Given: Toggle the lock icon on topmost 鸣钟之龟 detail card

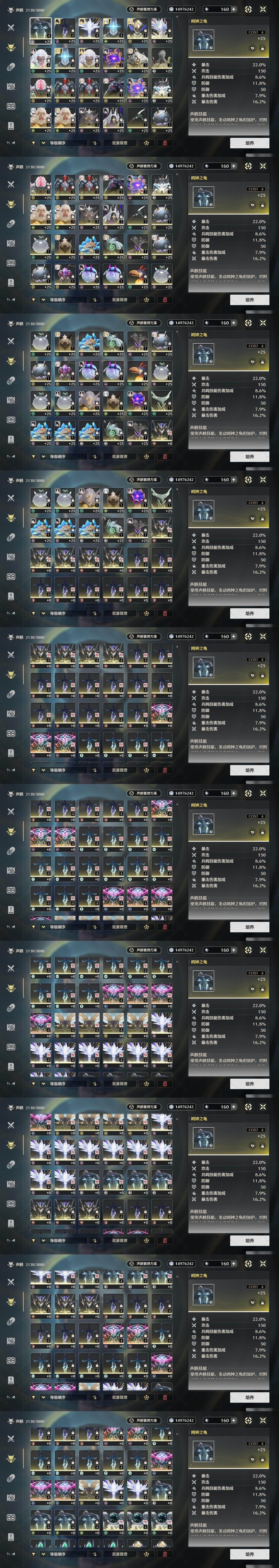Looking at the screenshot, I should click(x=263, y=48).
